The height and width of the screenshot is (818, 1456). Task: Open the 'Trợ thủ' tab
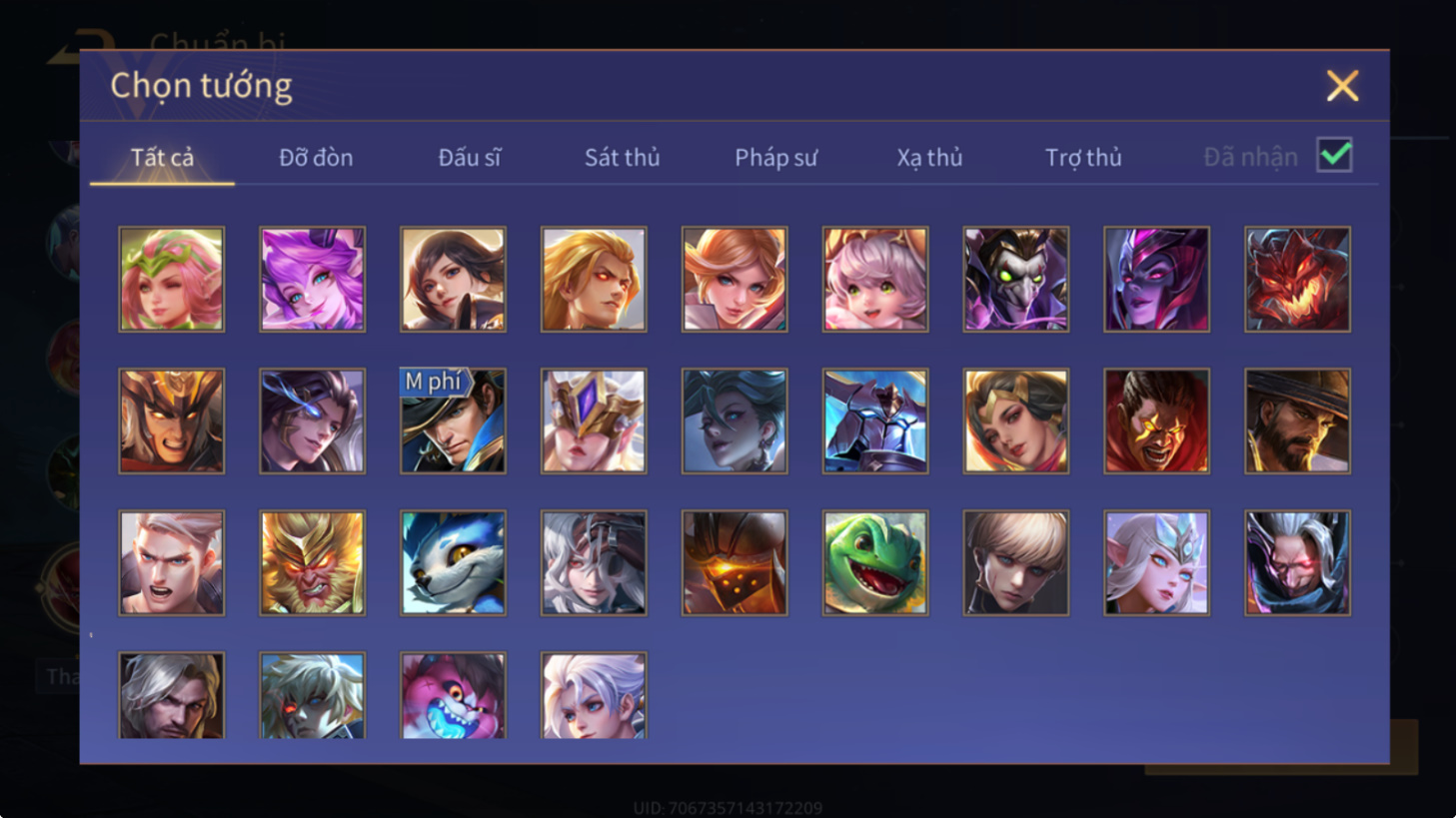[1083, 157]
